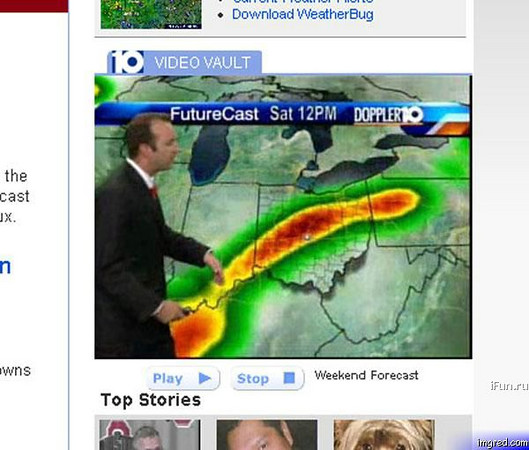
Task: Click the channel 10 logo icon
Action: (127, 62)
